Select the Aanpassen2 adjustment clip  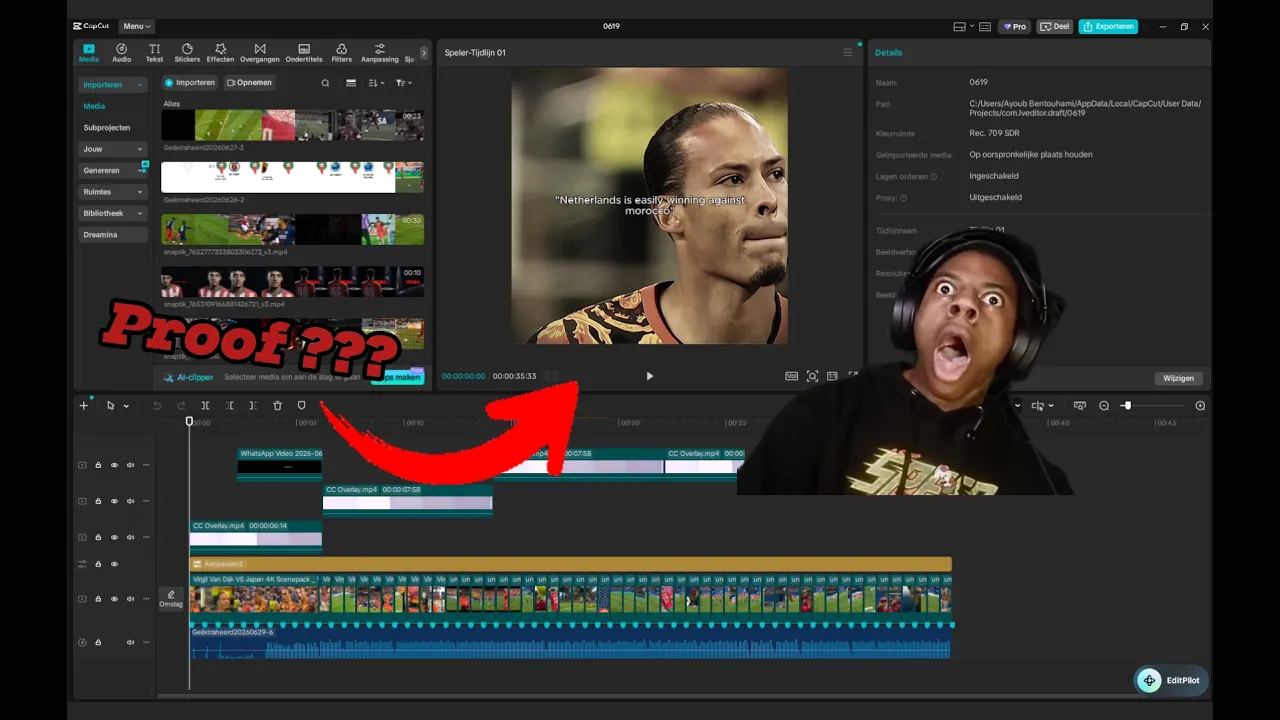click(x=570, y=564)
